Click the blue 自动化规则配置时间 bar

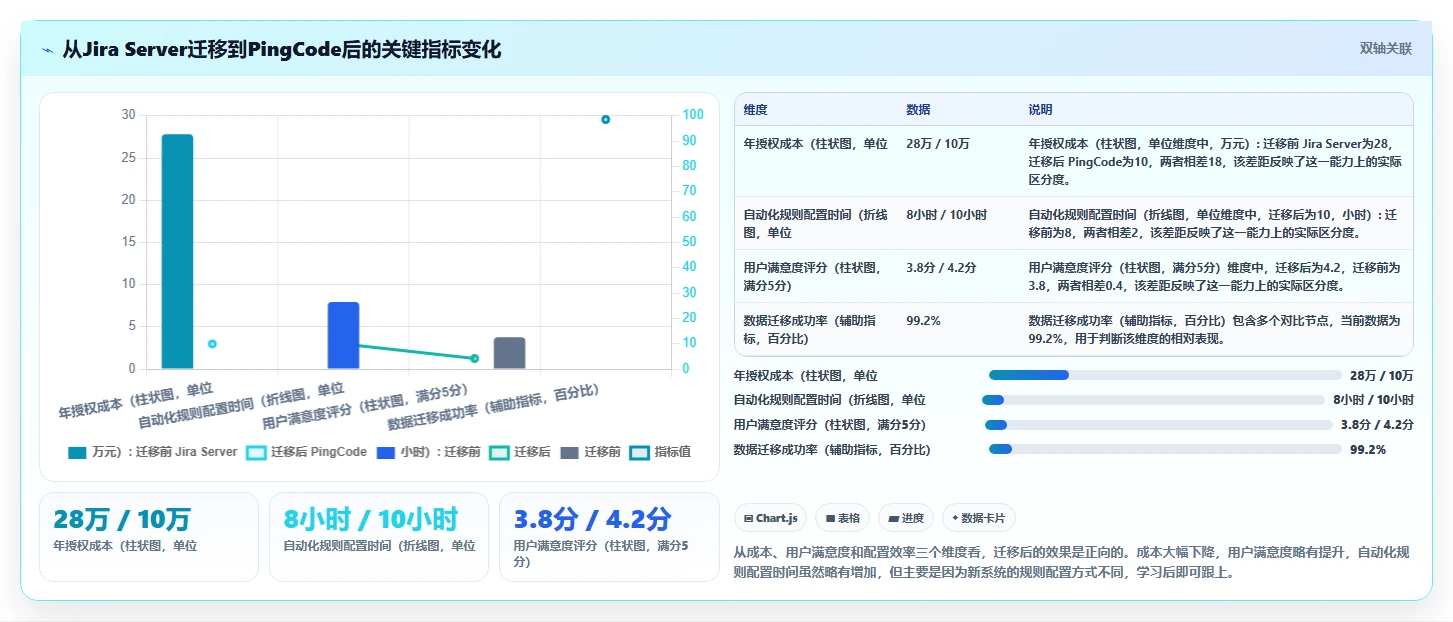click(343, 335)
